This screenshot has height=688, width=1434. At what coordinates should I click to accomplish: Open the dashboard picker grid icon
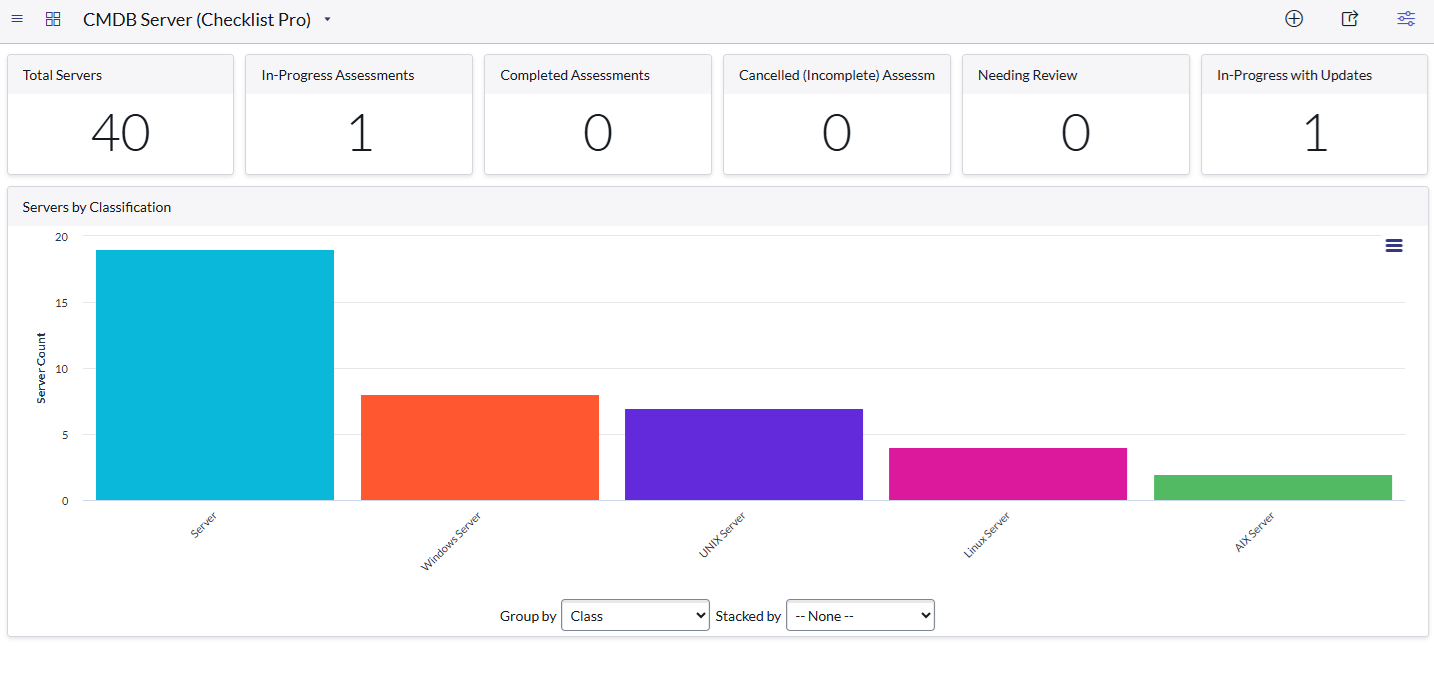point(52,18)
